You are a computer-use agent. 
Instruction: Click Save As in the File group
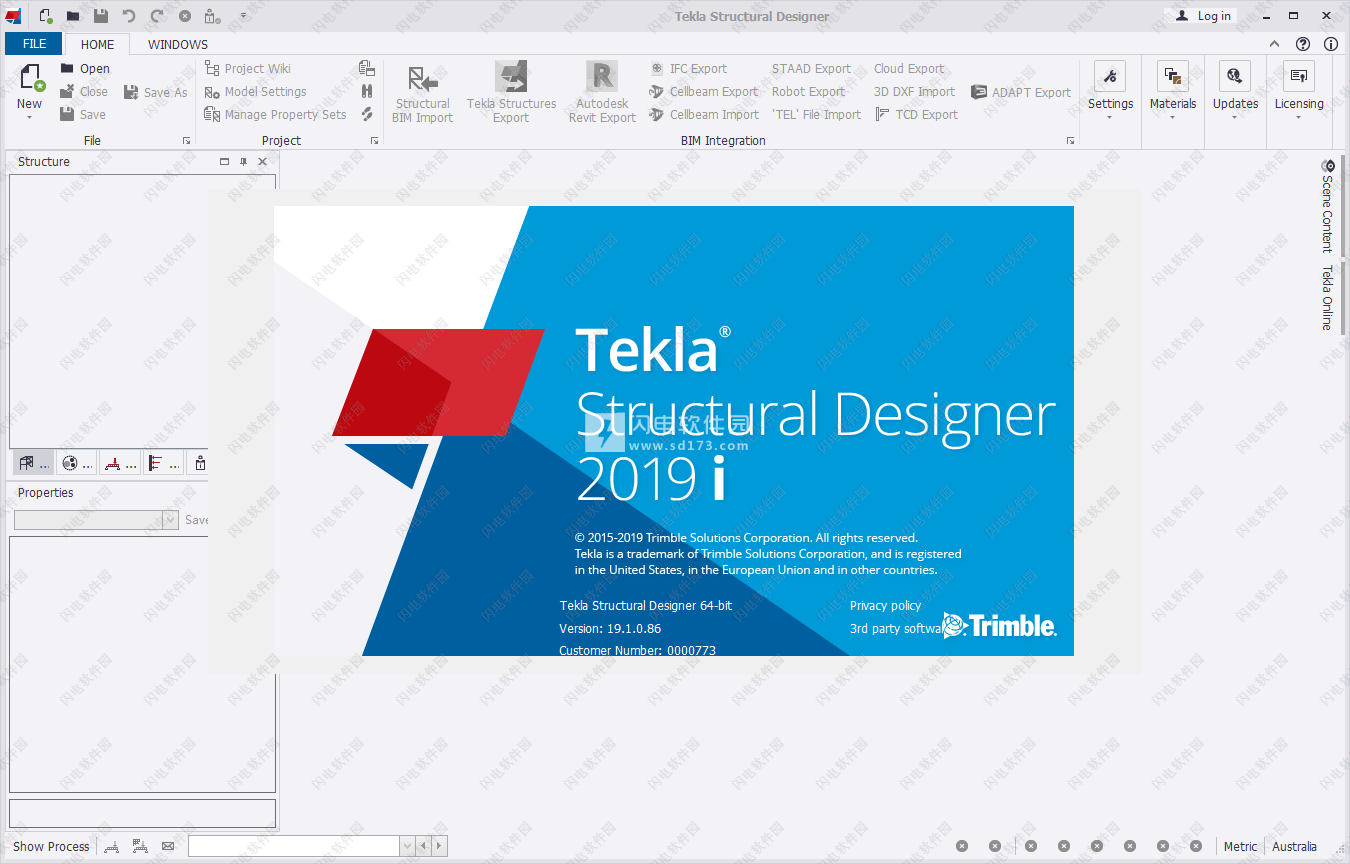155,92
